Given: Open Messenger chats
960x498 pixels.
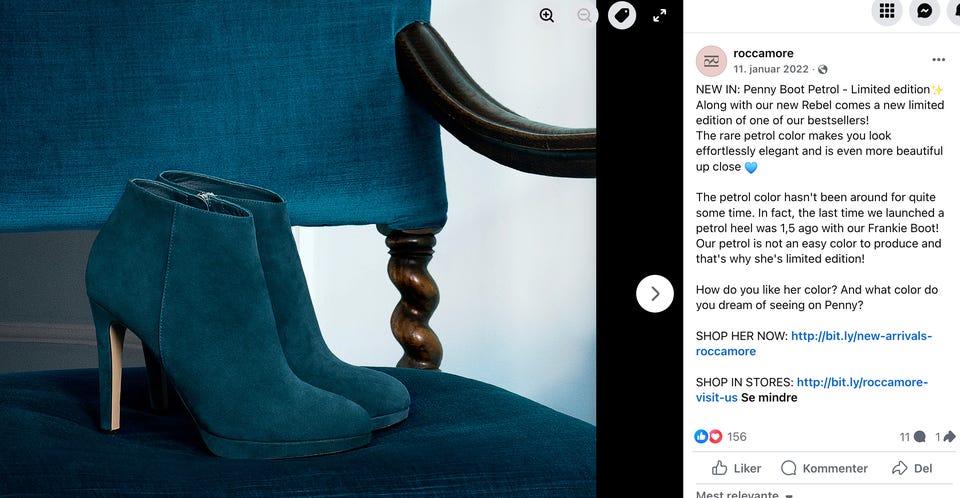Looking at the screenshot, I should (924, 11).
